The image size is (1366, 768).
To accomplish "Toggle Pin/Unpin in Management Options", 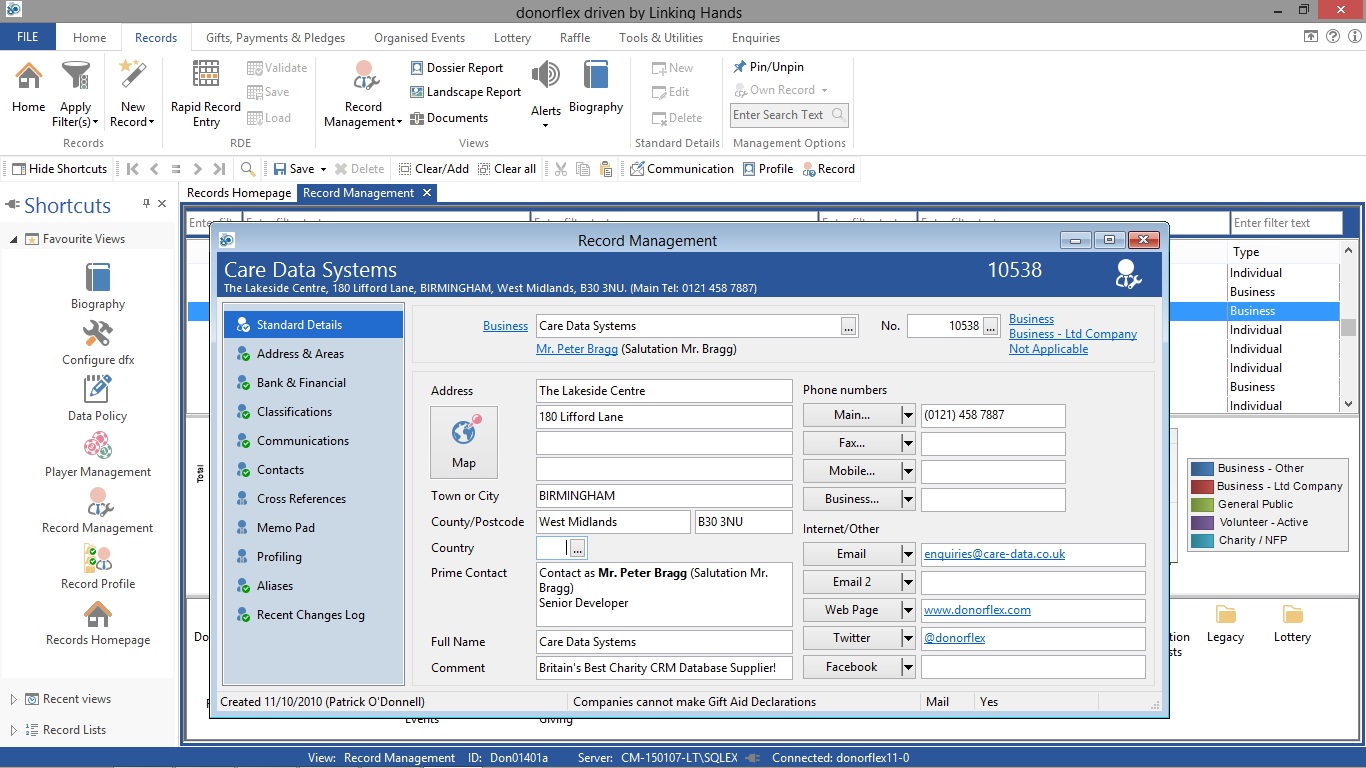I will (x=768, y=67).
